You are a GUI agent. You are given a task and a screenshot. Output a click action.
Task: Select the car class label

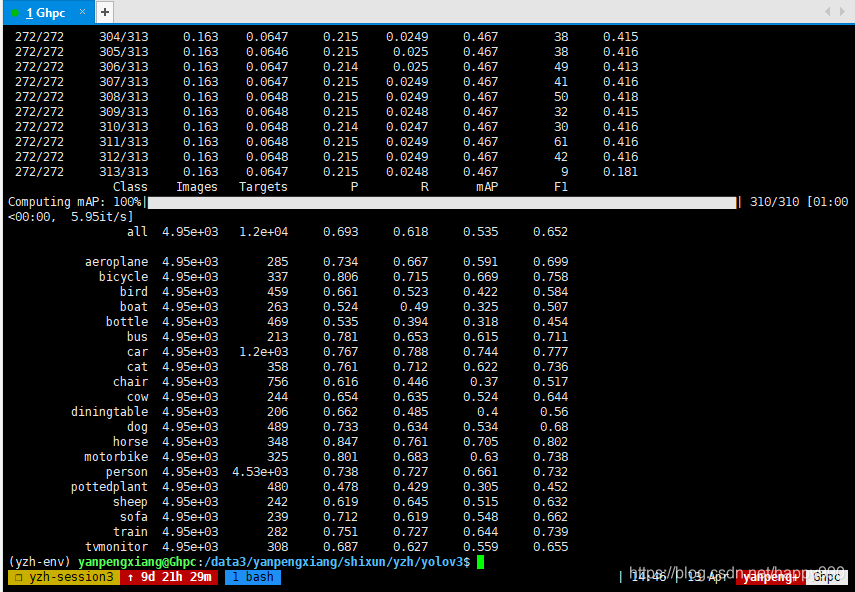137,352
